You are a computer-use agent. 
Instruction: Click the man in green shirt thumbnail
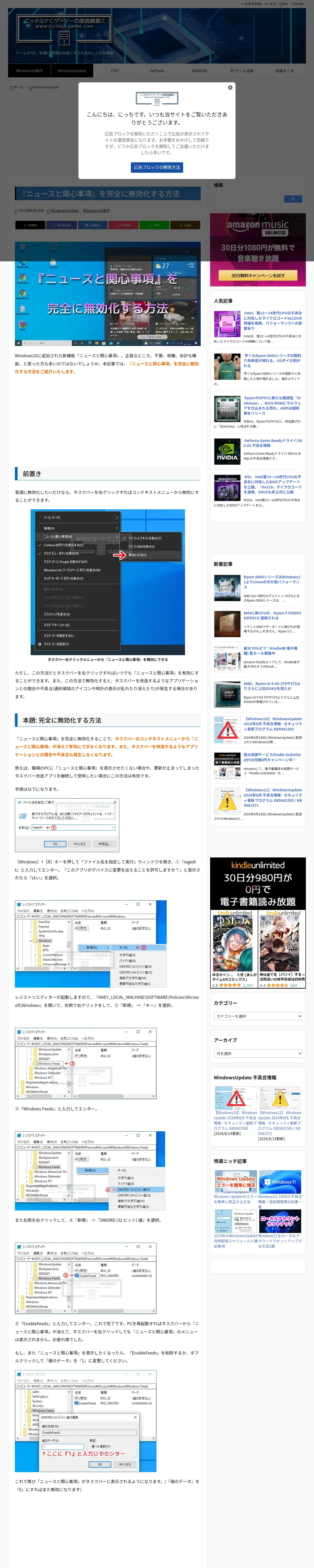pos(227,366)
